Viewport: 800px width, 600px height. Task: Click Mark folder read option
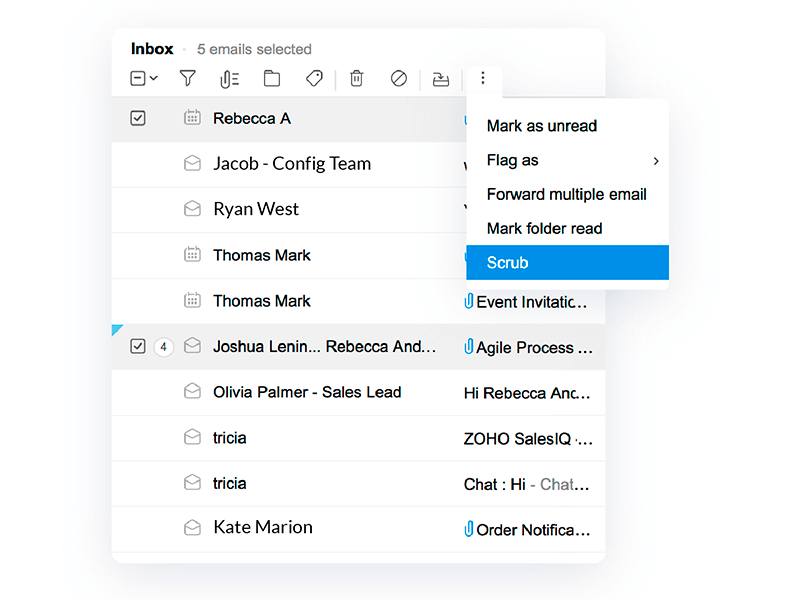(x=544, y=228)
